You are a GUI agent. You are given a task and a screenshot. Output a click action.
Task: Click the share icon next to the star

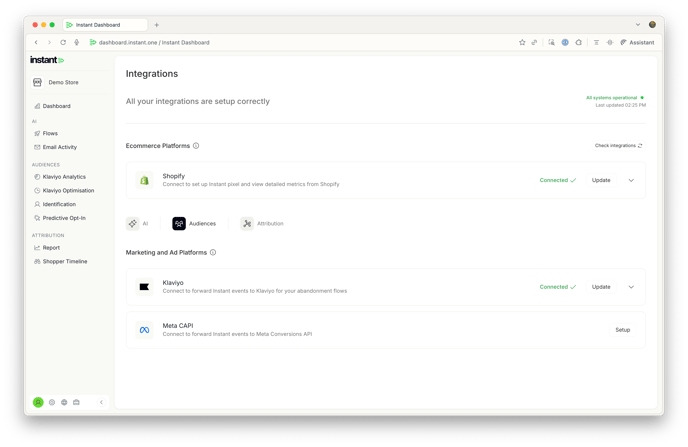coord(534,43)
